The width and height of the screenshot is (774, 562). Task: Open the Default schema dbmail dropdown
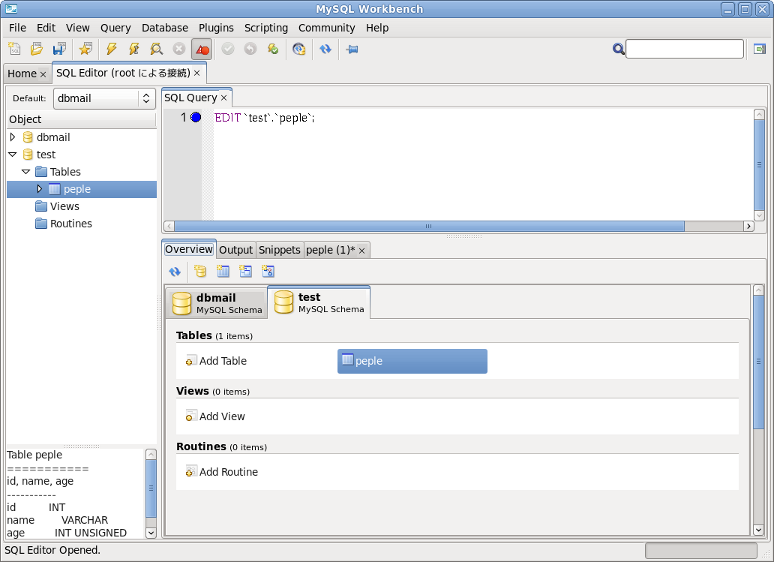[105, 98]
